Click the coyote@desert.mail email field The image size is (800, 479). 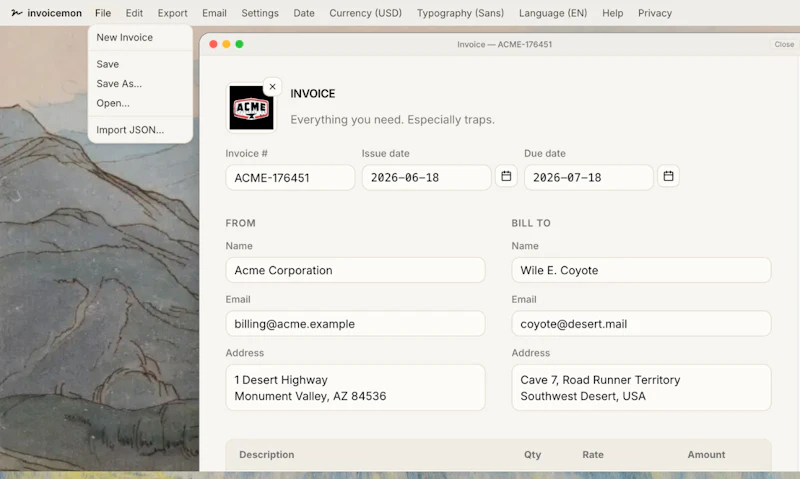click(641, 323)
